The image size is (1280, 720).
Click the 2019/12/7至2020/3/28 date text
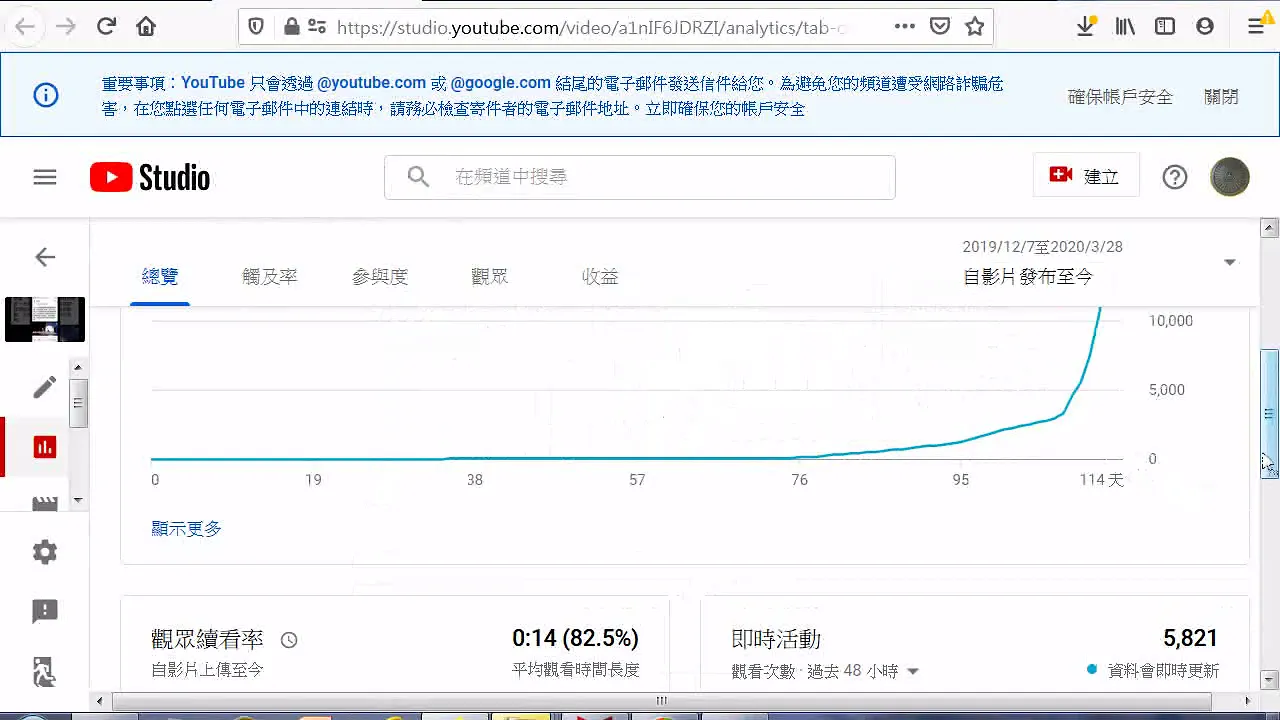pos(1042,247)
